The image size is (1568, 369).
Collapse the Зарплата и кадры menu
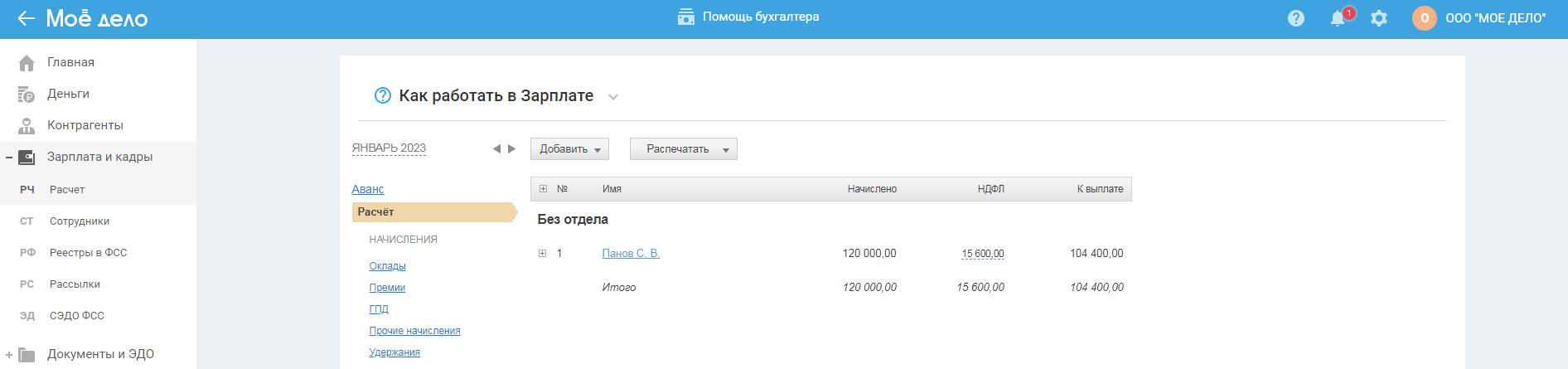9,157
